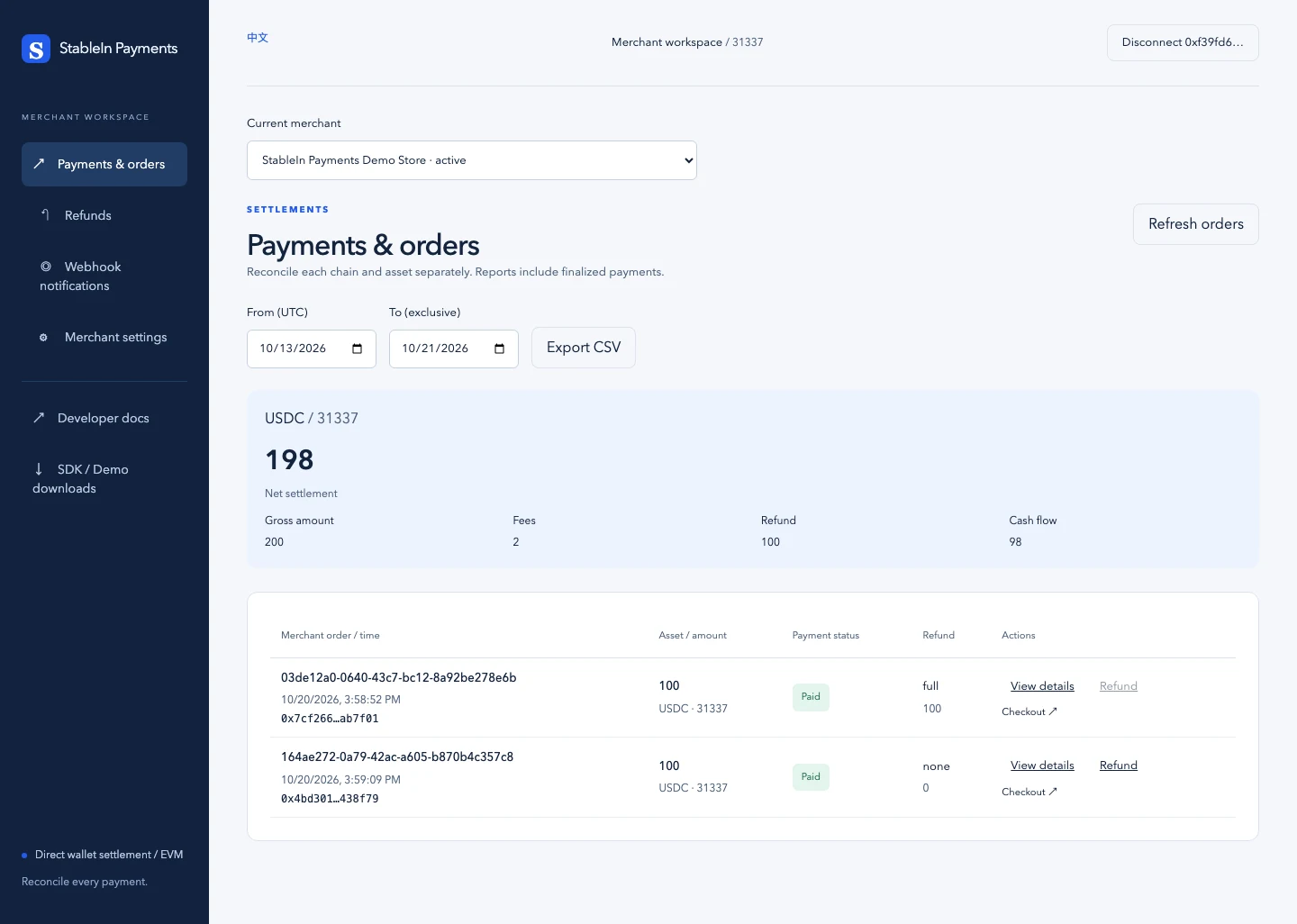Click the Merchant settings gear icon
Viewport: 1297px width, 924px height.
(x=43, y=338)
